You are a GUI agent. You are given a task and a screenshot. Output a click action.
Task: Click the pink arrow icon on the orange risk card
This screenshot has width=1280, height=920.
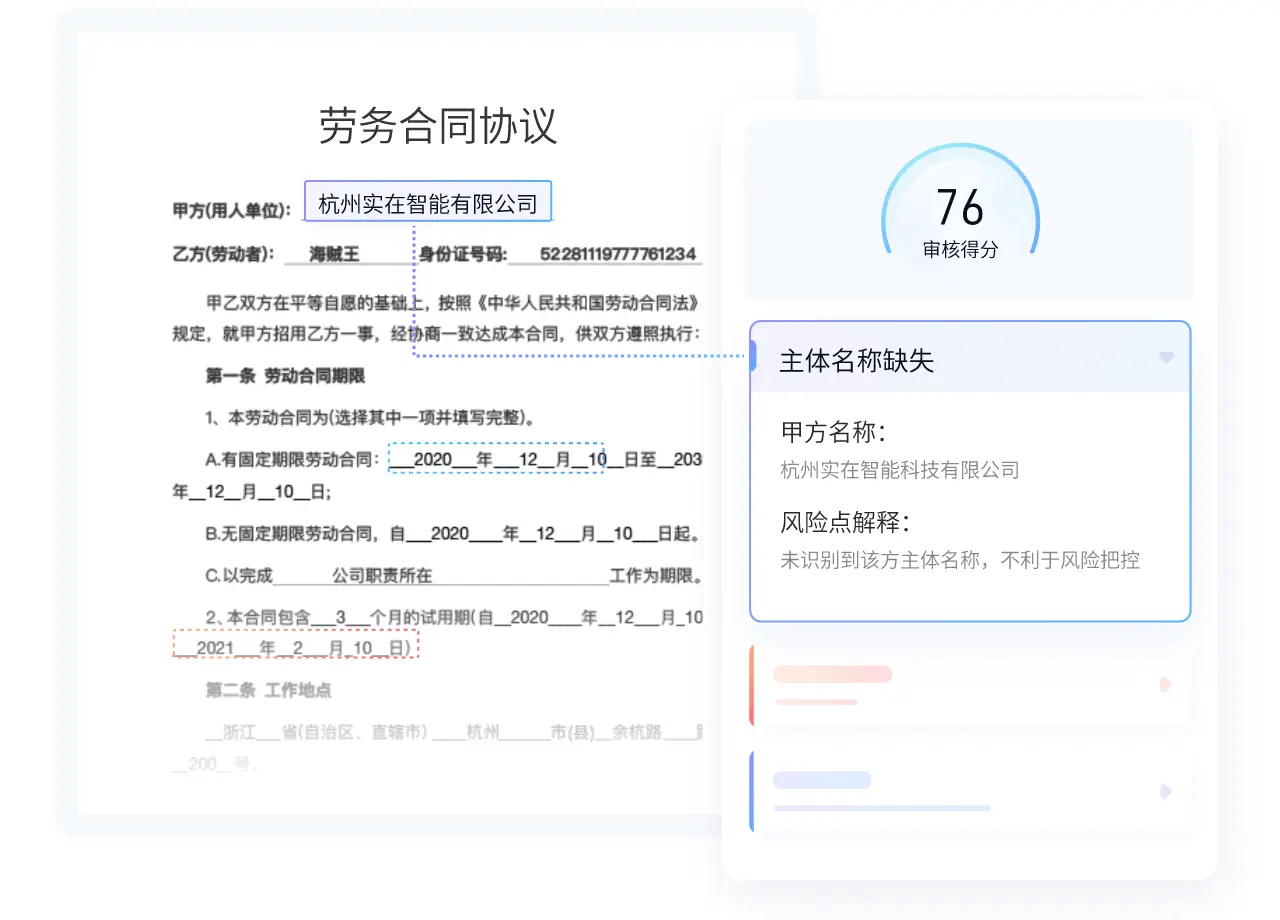[x=1166, y=685]
